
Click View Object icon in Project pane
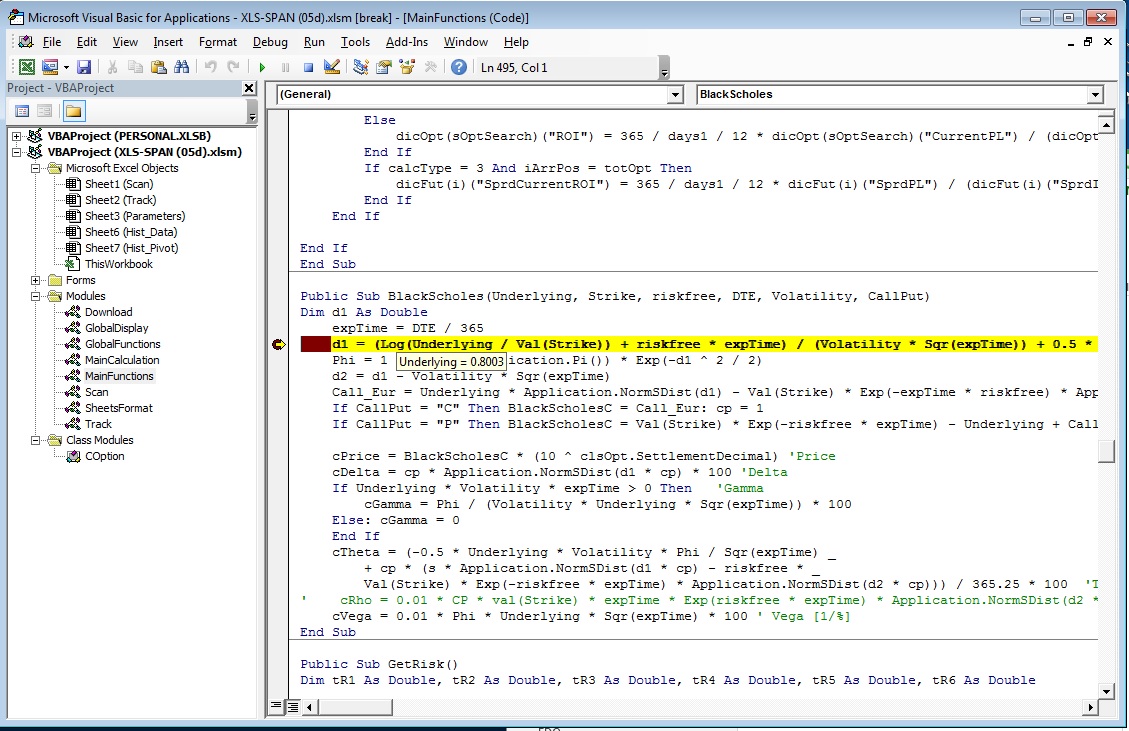click(x=45, y=111)
